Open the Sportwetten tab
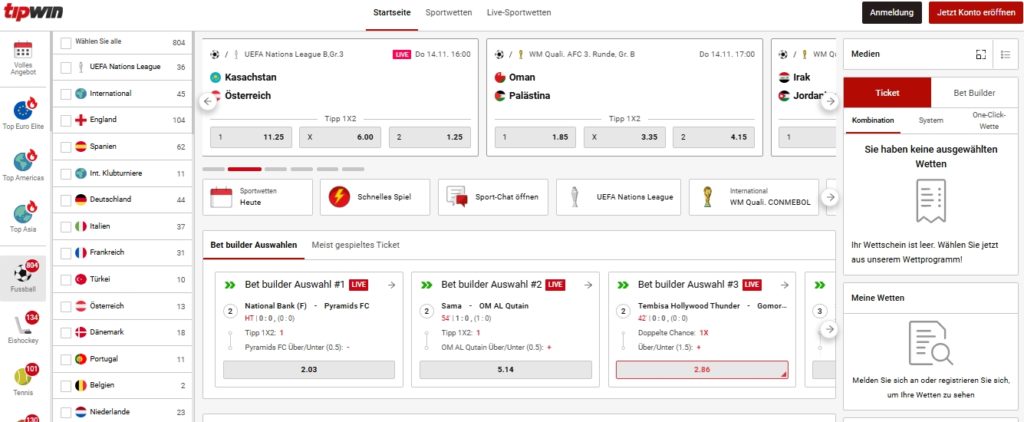Image resolution: width=1024 pixels, height=422 pixels. (x=449, y=12)
